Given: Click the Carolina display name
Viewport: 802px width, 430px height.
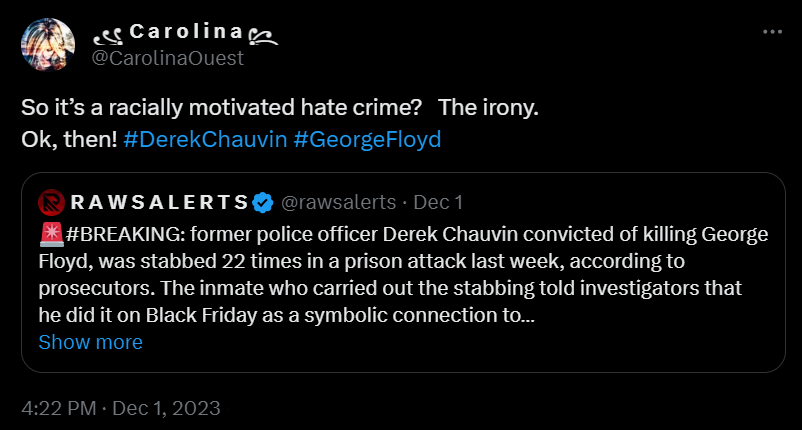Looking at the screenshot, I should [x=185, y=34].
